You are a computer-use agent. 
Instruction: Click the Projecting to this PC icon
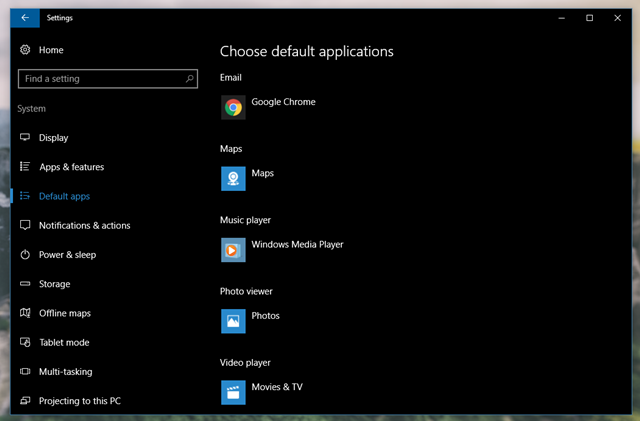[x=25, y=401]
